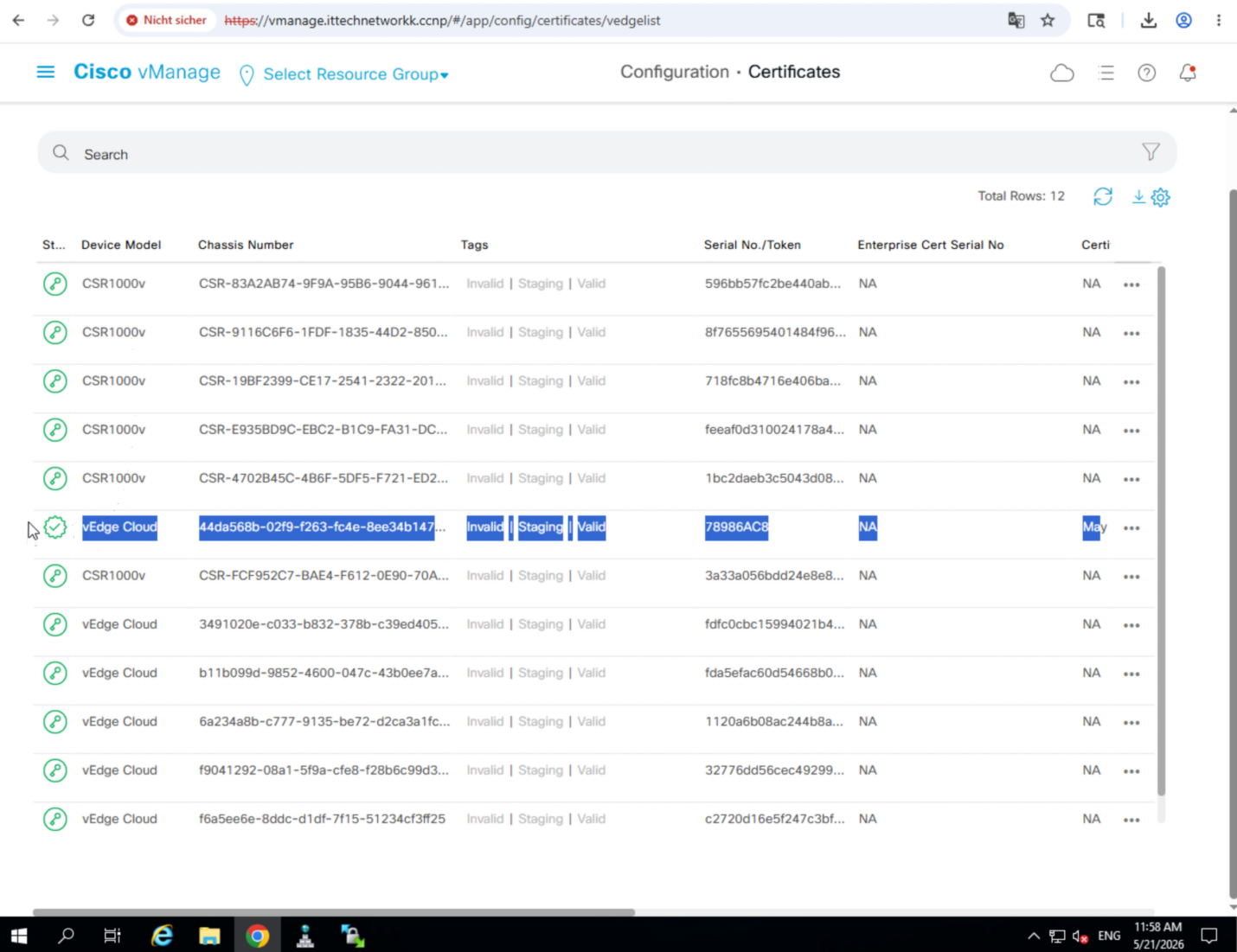Open the more actions menu for 6a234a8b
This screenshot has height=952, width=1237.
1131,722
